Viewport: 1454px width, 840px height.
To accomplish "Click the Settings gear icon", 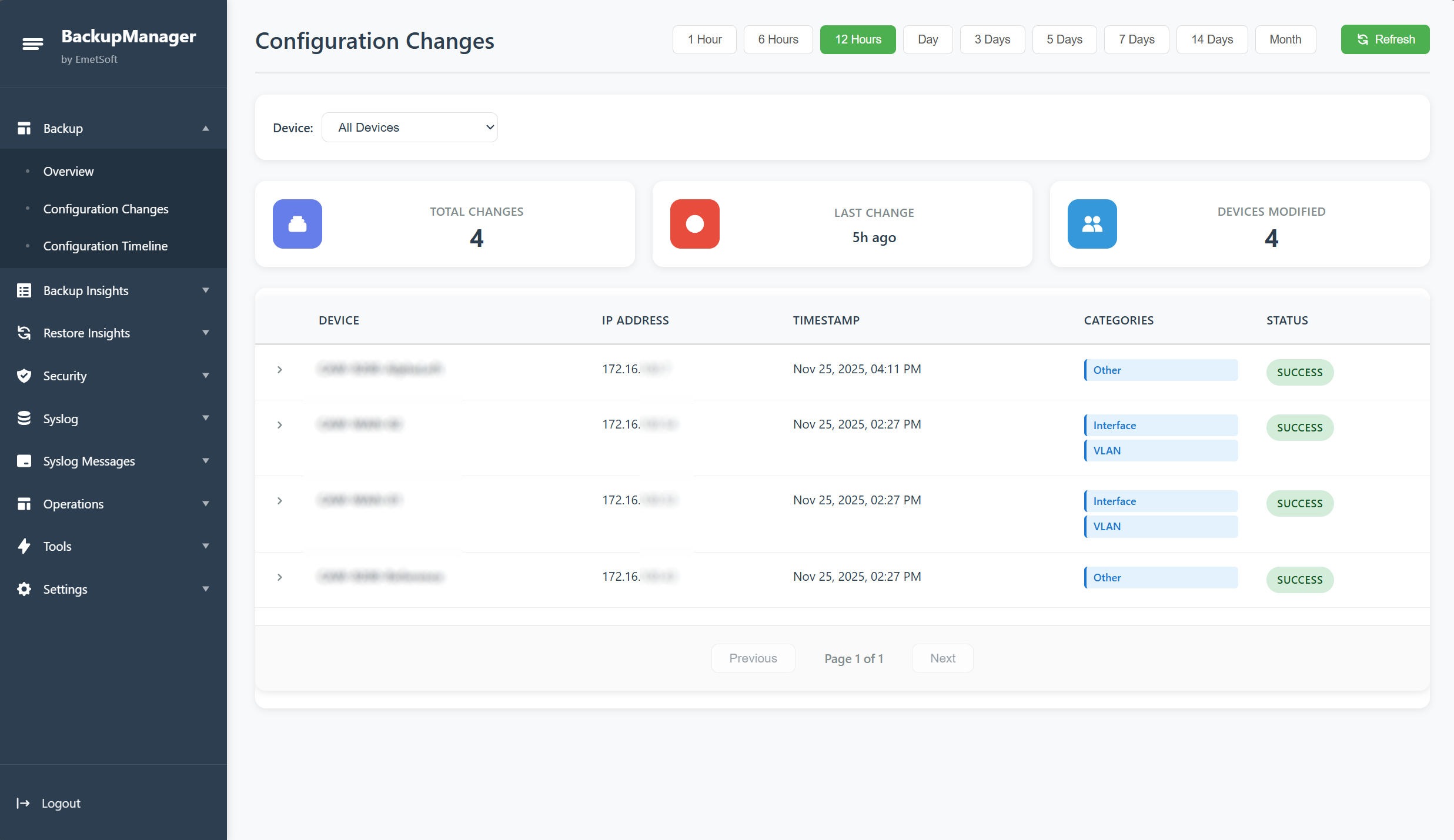I will click(24, 589).
